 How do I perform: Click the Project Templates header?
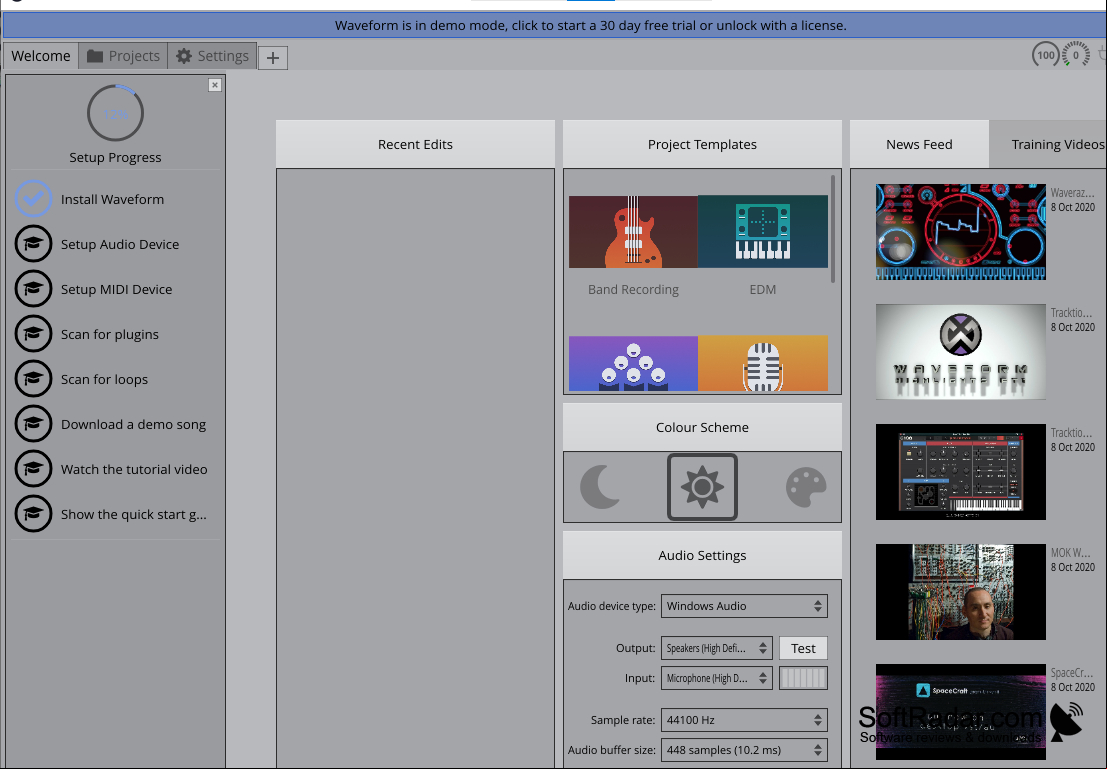(702, 144)
